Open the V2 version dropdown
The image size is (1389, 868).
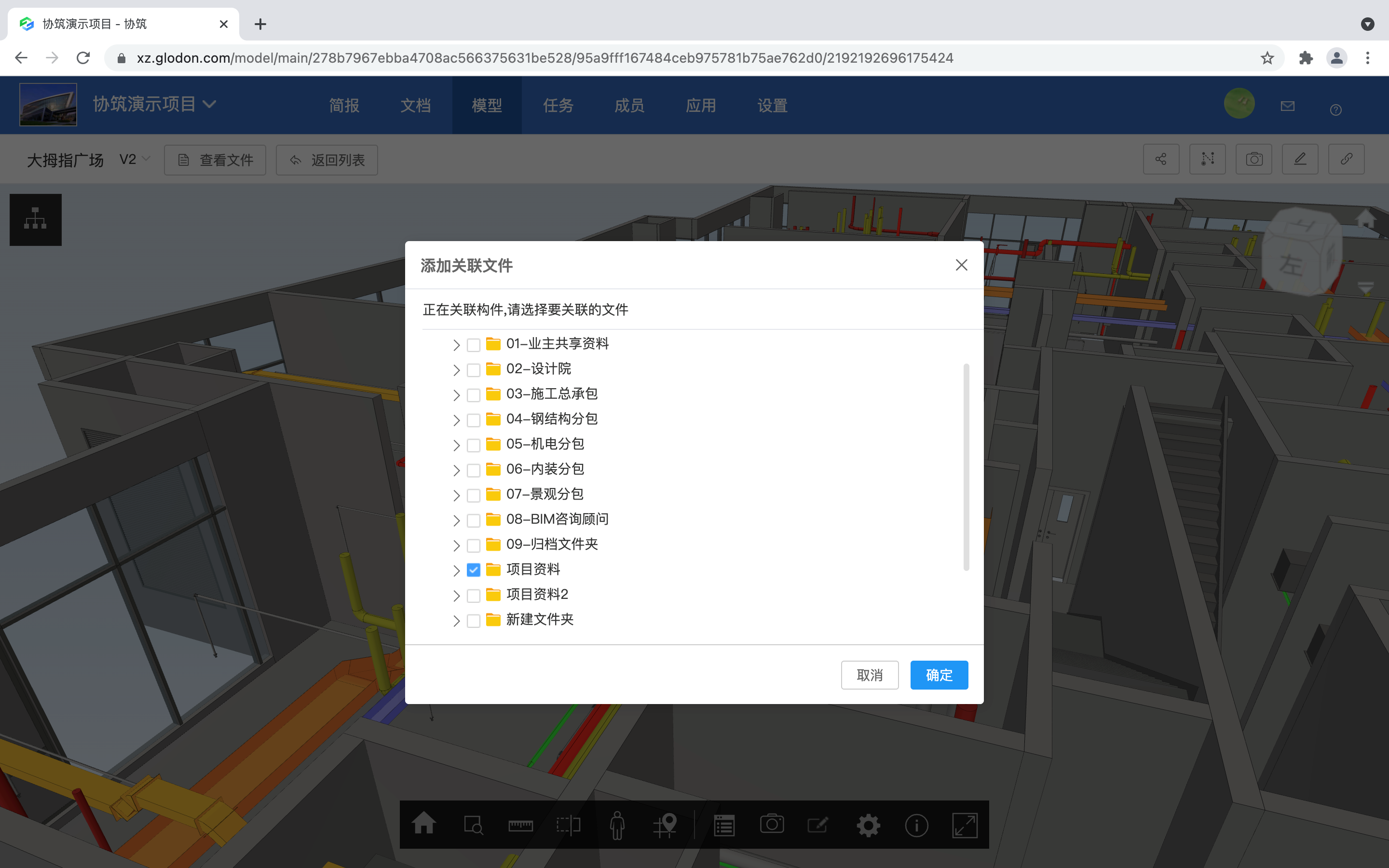134,159
